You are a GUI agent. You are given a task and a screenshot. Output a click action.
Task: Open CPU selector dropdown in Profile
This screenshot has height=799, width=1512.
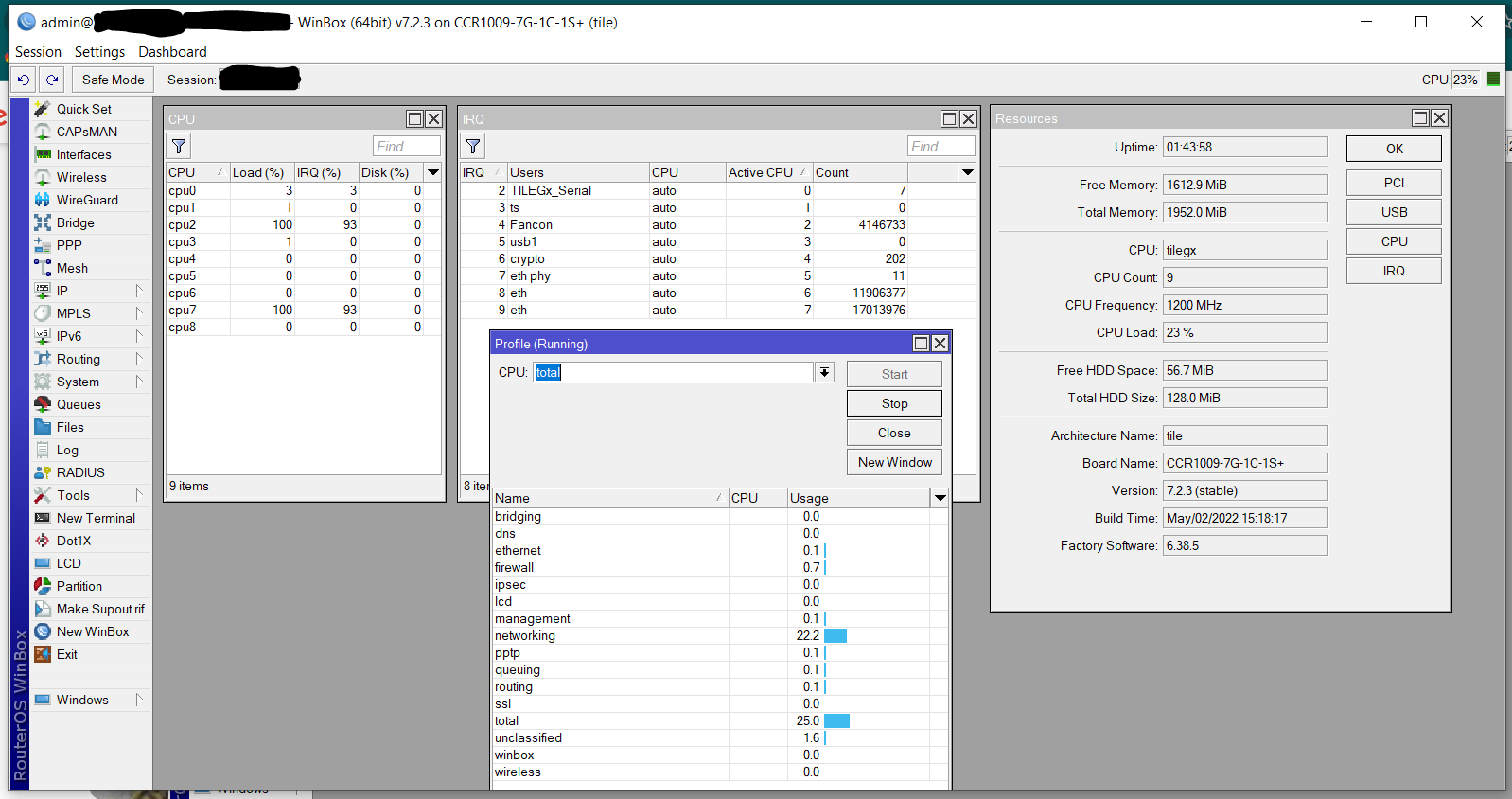click(825, 372)
